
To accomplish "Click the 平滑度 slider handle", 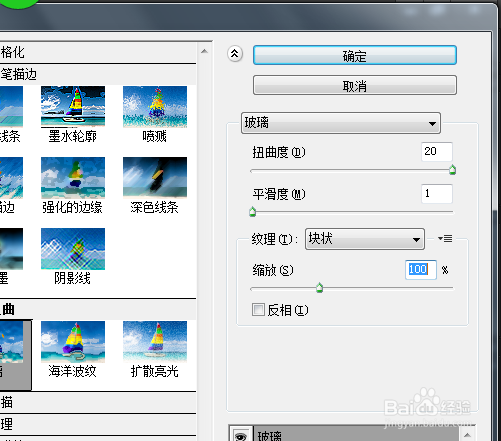I will coord(253,212).
